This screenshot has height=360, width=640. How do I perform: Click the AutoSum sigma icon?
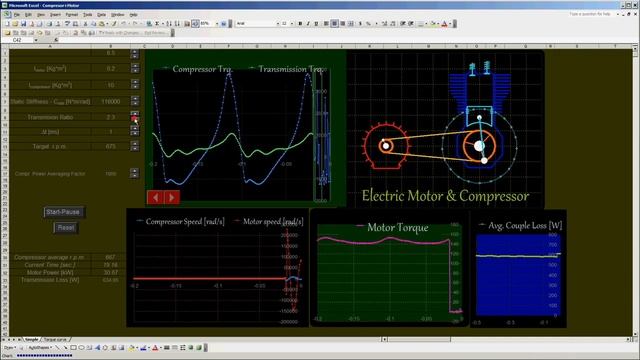157,24
